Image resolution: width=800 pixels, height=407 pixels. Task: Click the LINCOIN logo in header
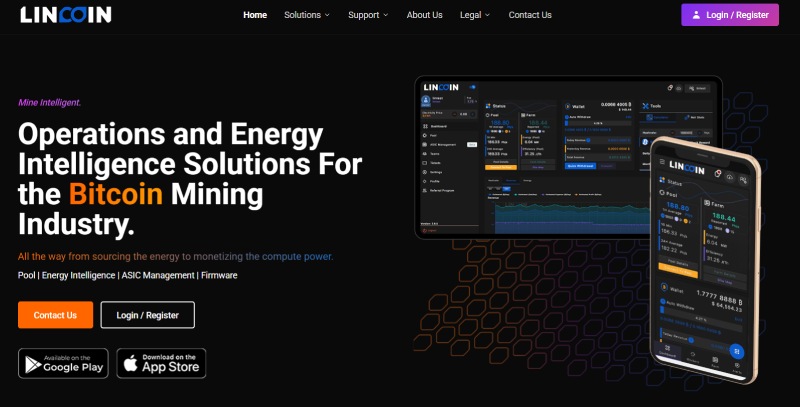[x=66, y=15]
